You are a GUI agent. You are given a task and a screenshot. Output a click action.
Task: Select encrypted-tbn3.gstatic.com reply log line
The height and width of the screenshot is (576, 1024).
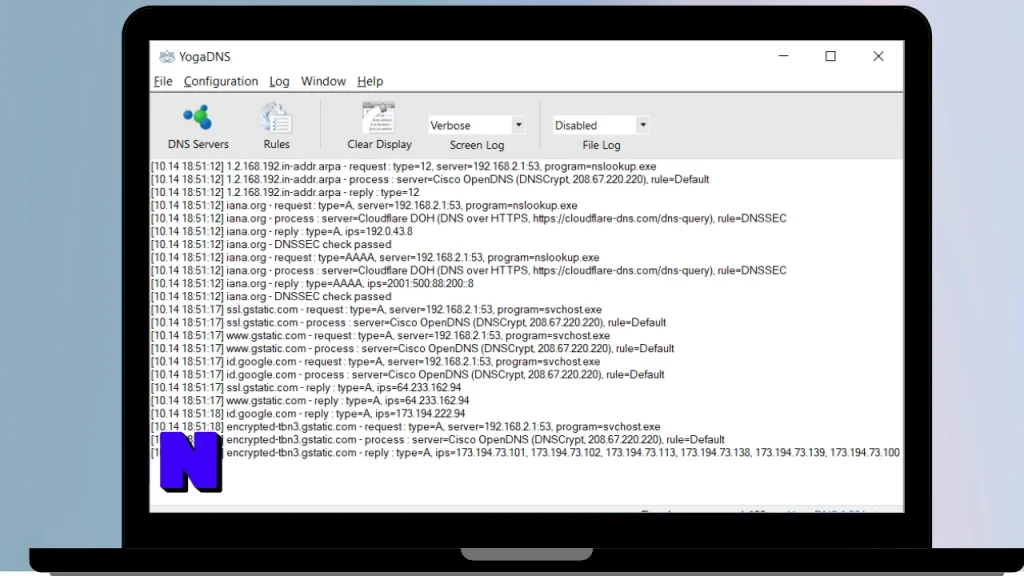point(525,453)
